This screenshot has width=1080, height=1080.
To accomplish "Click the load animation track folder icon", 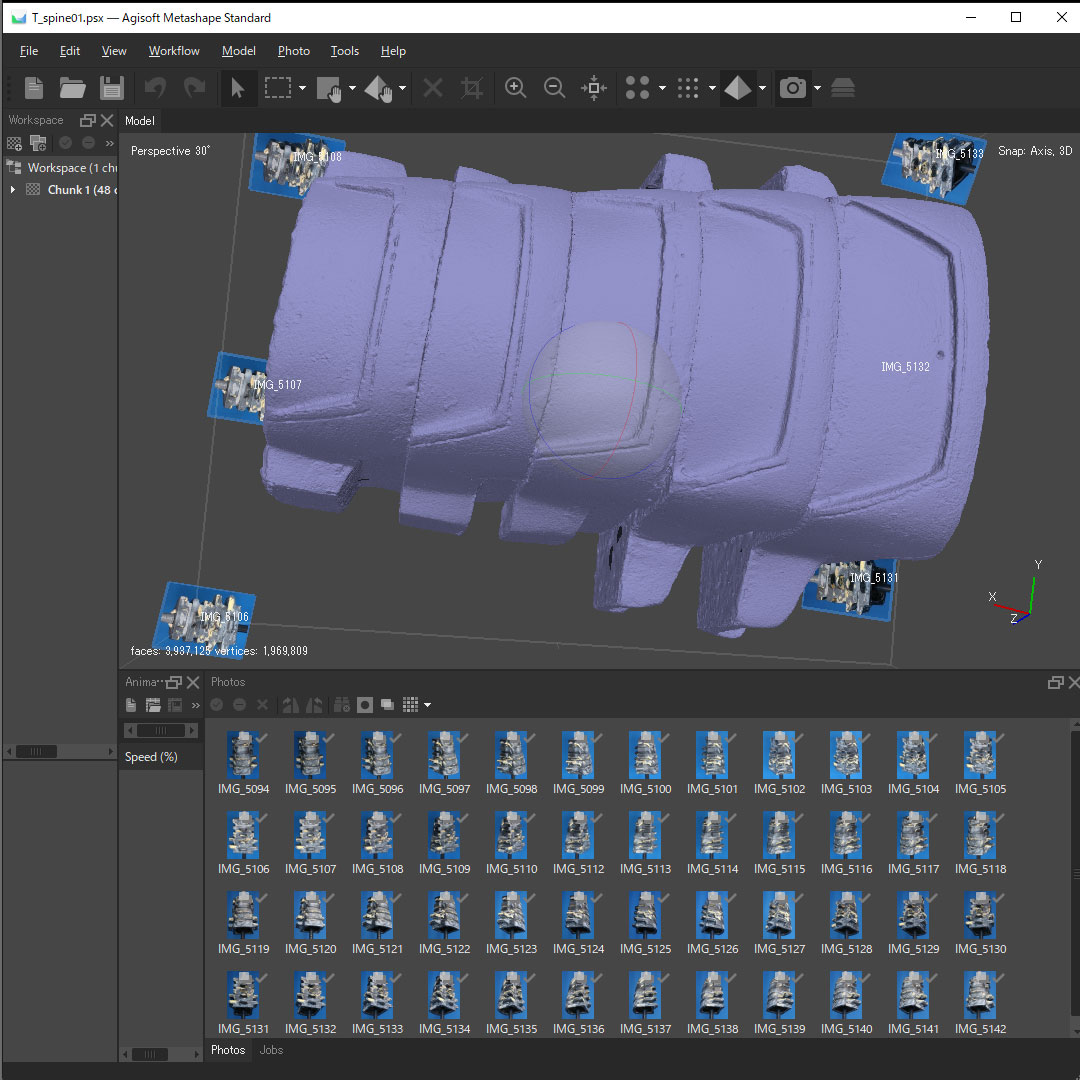I will pos(153,705).
